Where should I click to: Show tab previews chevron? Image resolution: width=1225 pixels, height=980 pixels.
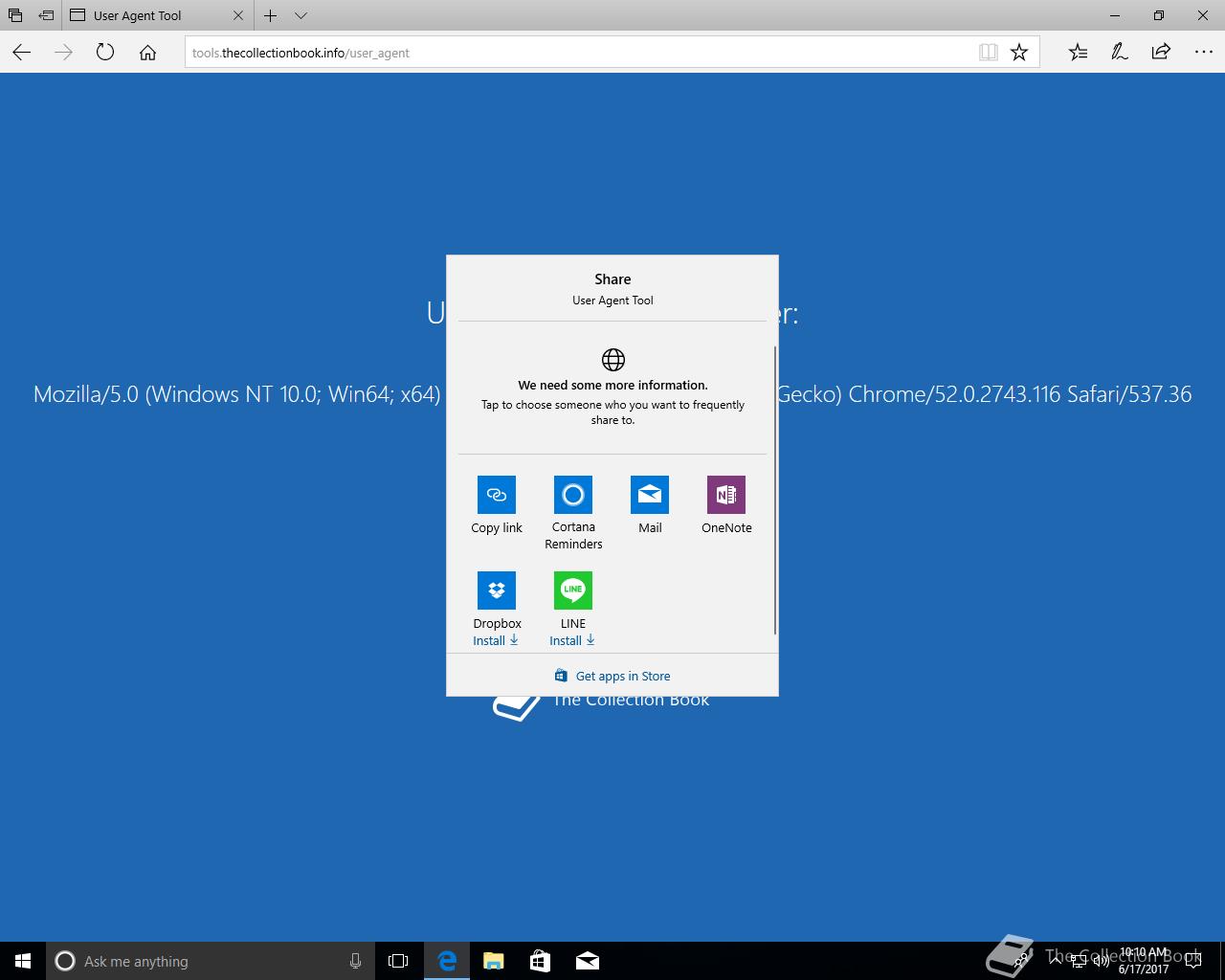point(301,15)
